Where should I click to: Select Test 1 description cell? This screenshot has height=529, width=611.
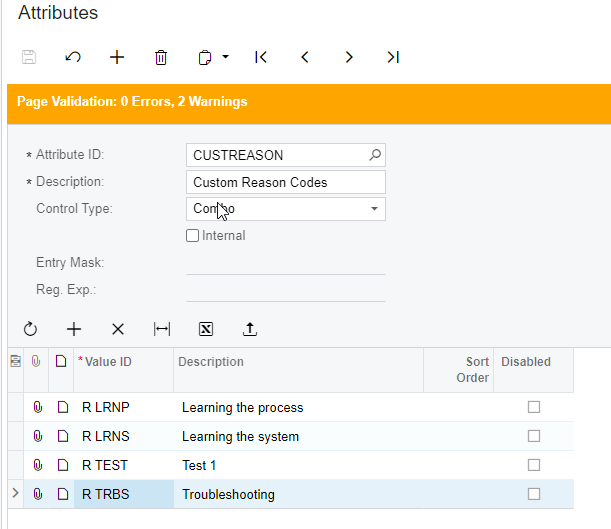(298, 465)
